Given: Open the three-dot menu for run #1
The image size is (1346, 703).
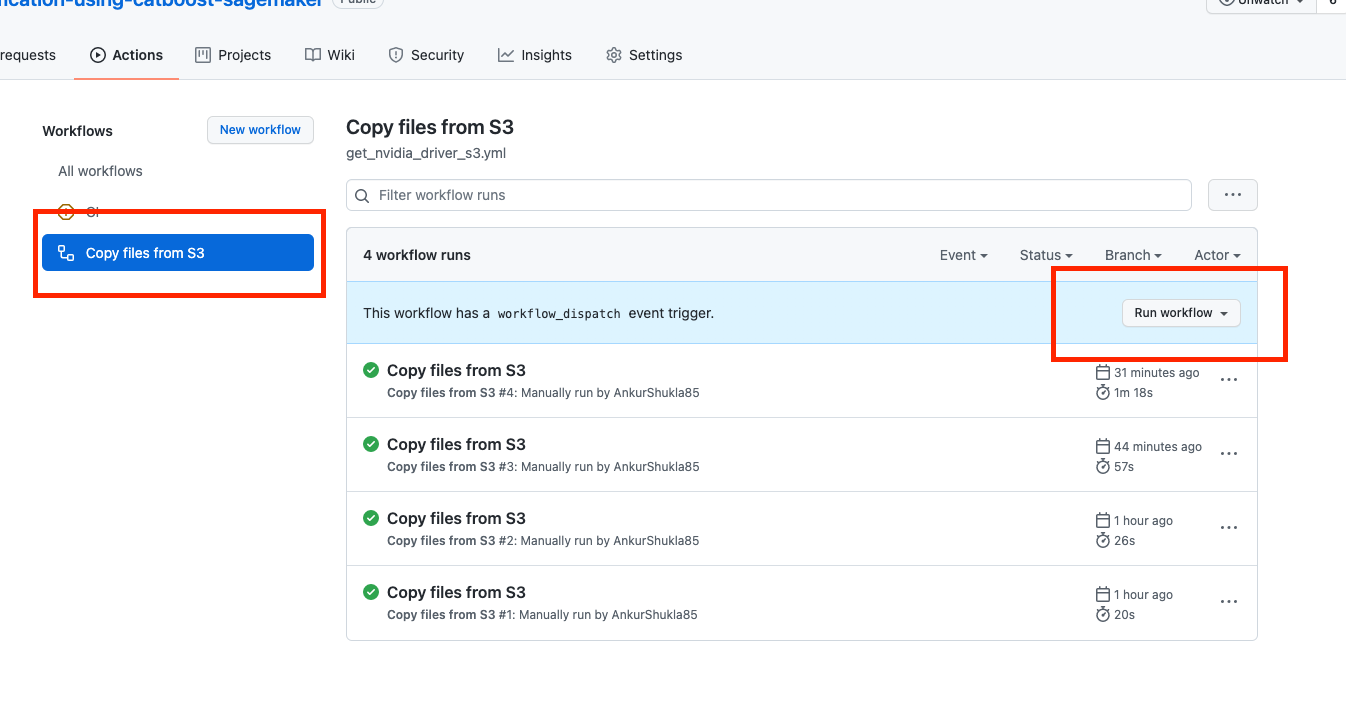Looking at the screenshot, I should (1229, 602).
